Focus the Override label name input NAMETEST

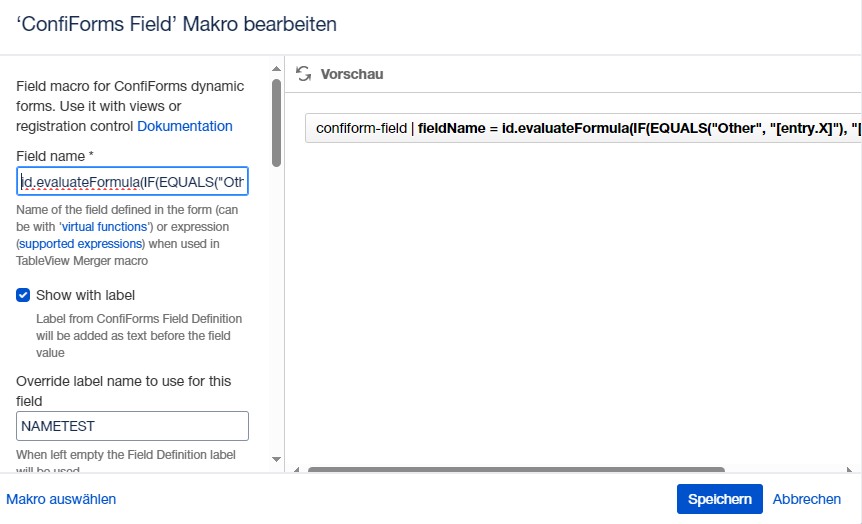[132, 426]
